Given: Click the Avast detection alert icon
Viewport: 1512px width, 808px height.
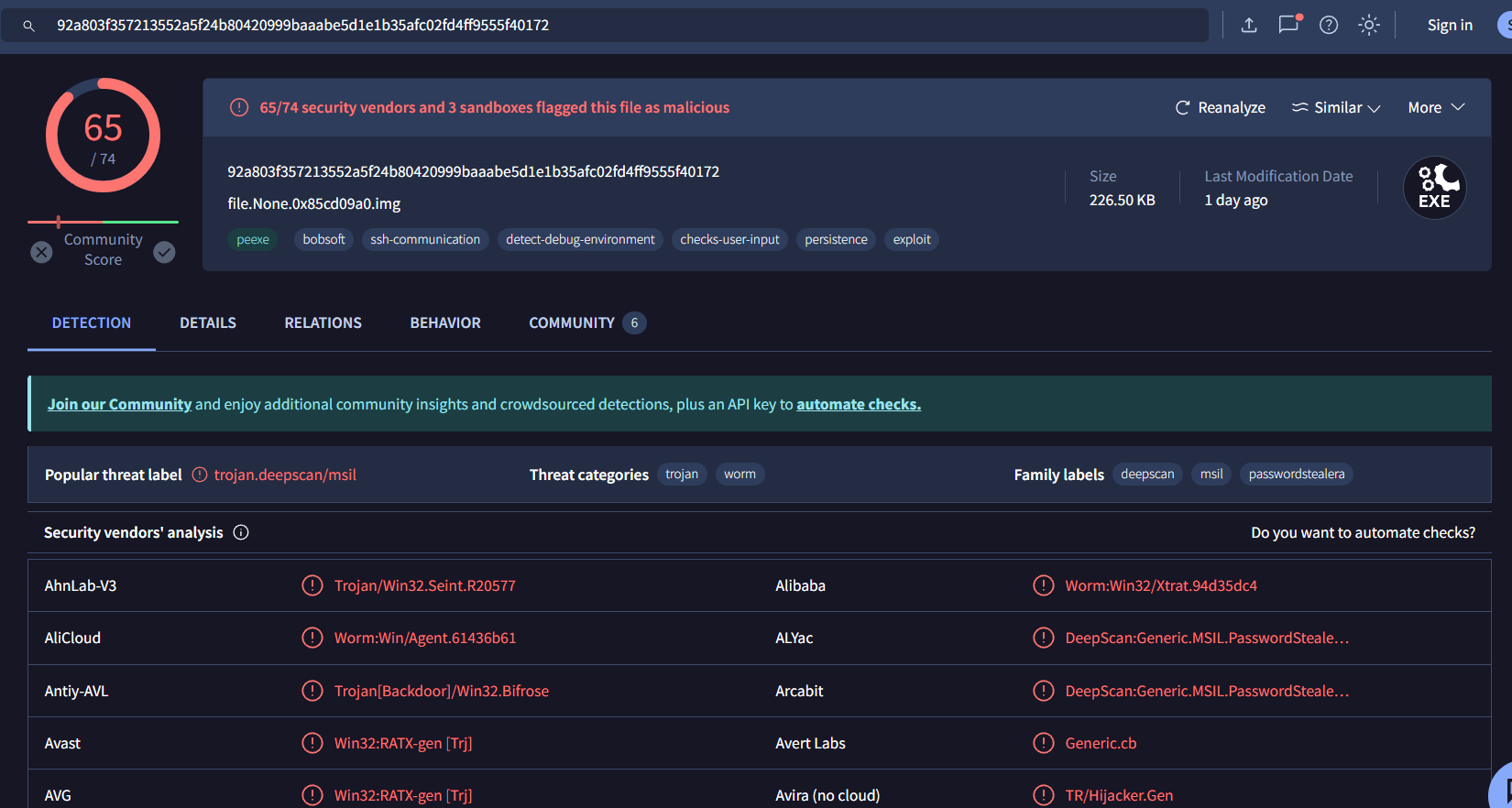Looking at the screenshot, I should 312,743.
